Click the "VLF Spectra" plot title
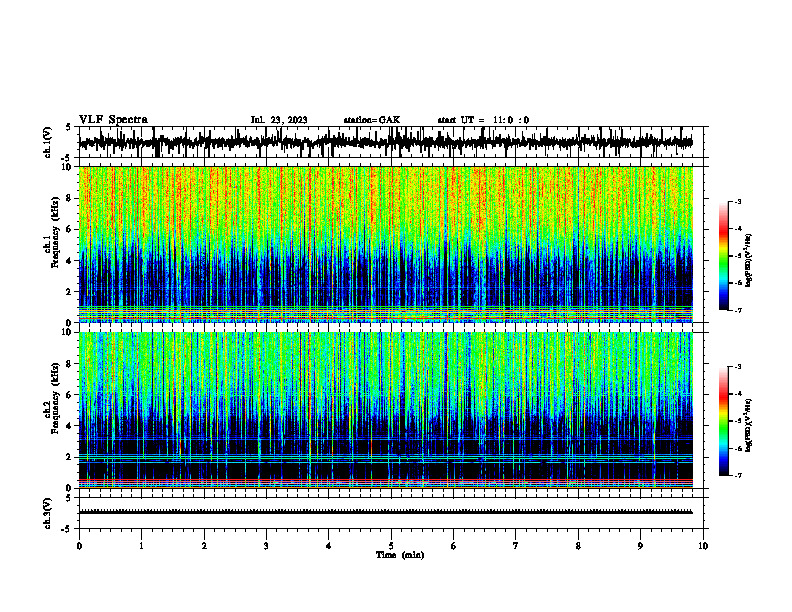The width and height of the screenshot is (792, 612). [x=113, y=120]
